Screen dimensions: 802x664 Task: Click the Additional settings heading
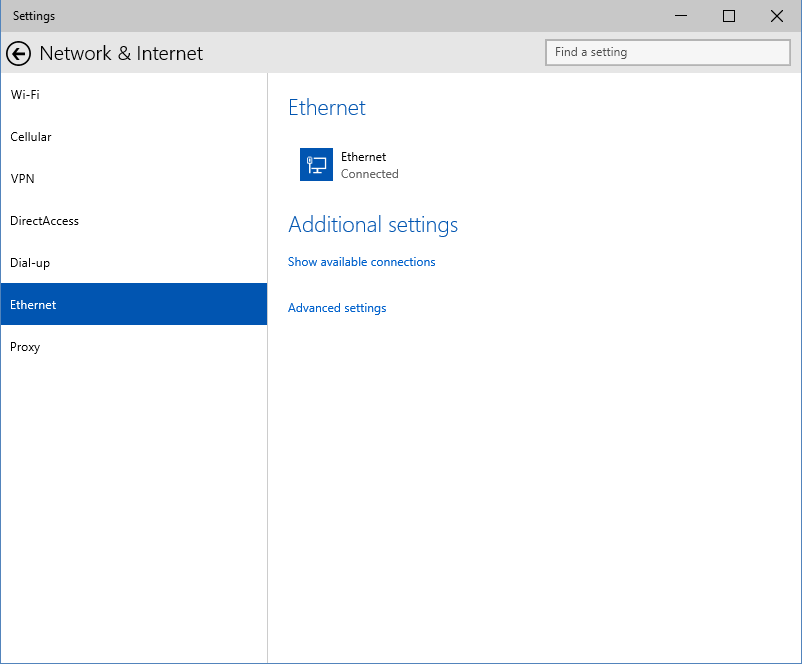(x=373, y=225)
